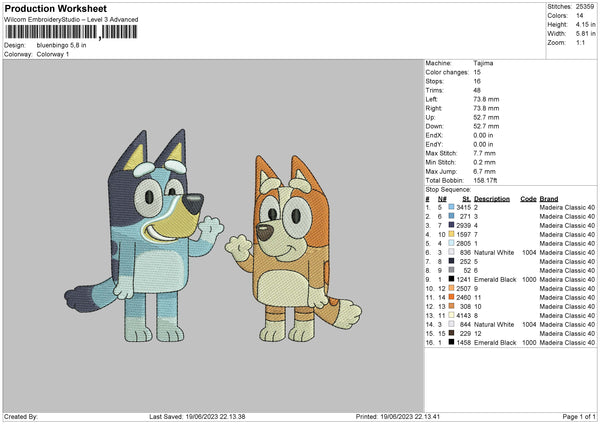Click the light blue swatch beside 3415 stitches
The width and height of the screenshot is (600, 424).
click(451, 207)
